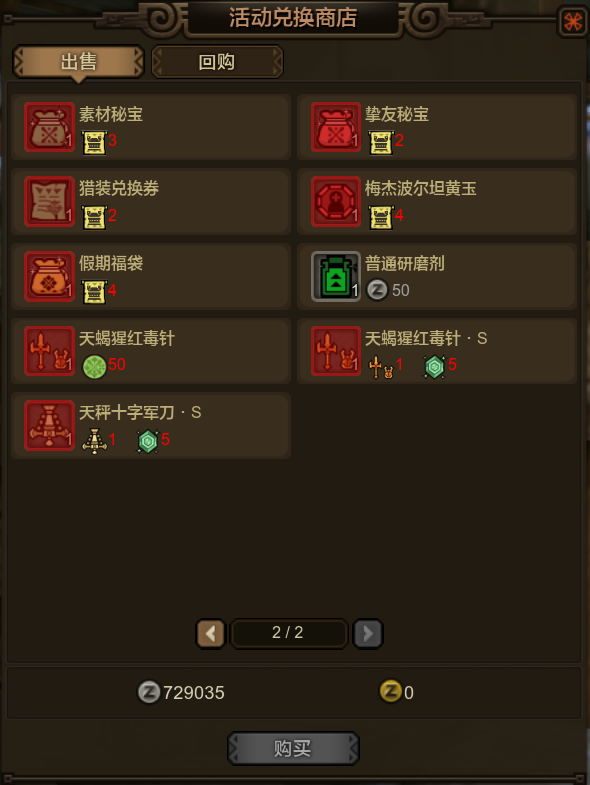The image size is (590, 785).
Task: Select the 天蝎猩红毒针·S item icon
Action: pos(336,351)
